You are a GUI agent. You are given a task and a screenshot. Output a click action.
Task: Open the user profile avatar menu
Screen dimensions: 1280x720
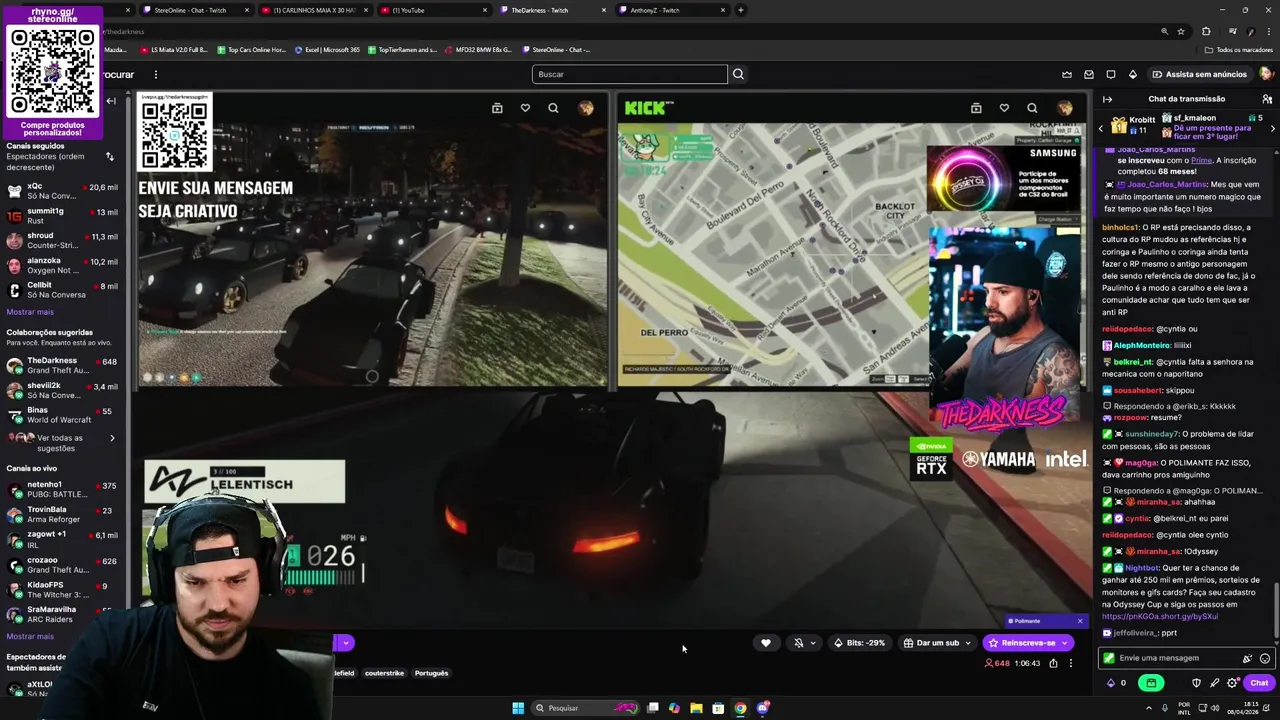1266,74
